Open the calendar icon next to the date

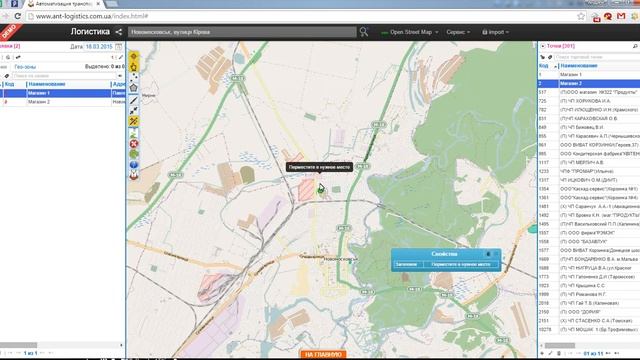click(118, 47)
